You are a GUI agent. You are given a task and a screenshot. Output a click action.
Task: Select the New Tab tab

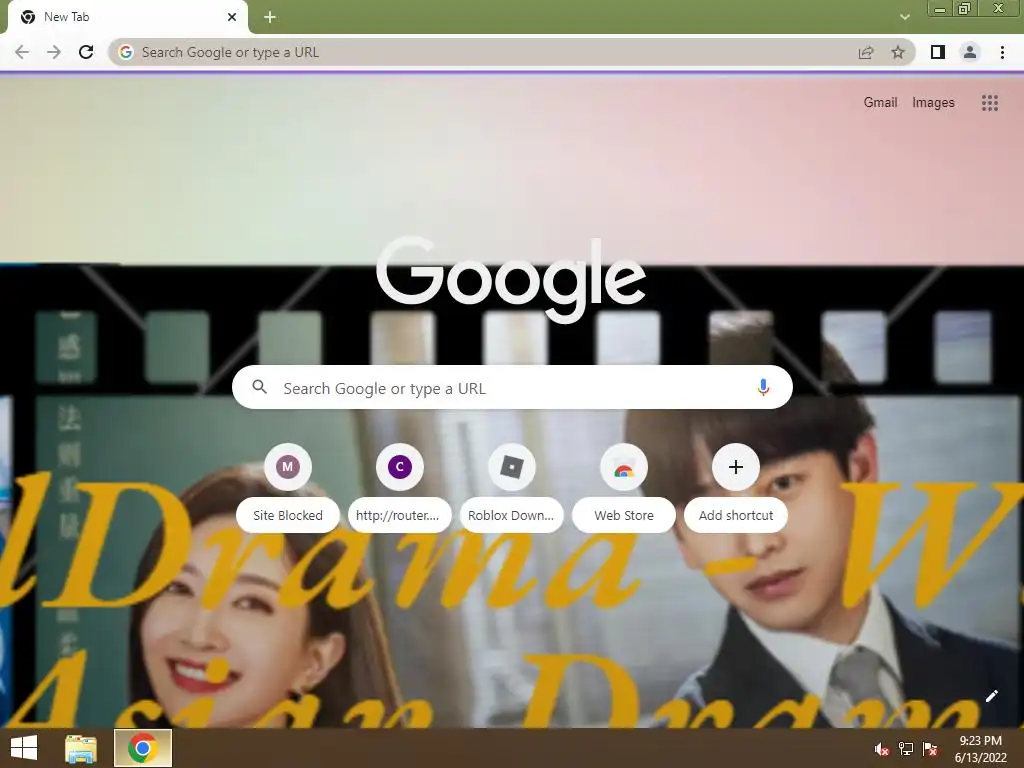127,17
